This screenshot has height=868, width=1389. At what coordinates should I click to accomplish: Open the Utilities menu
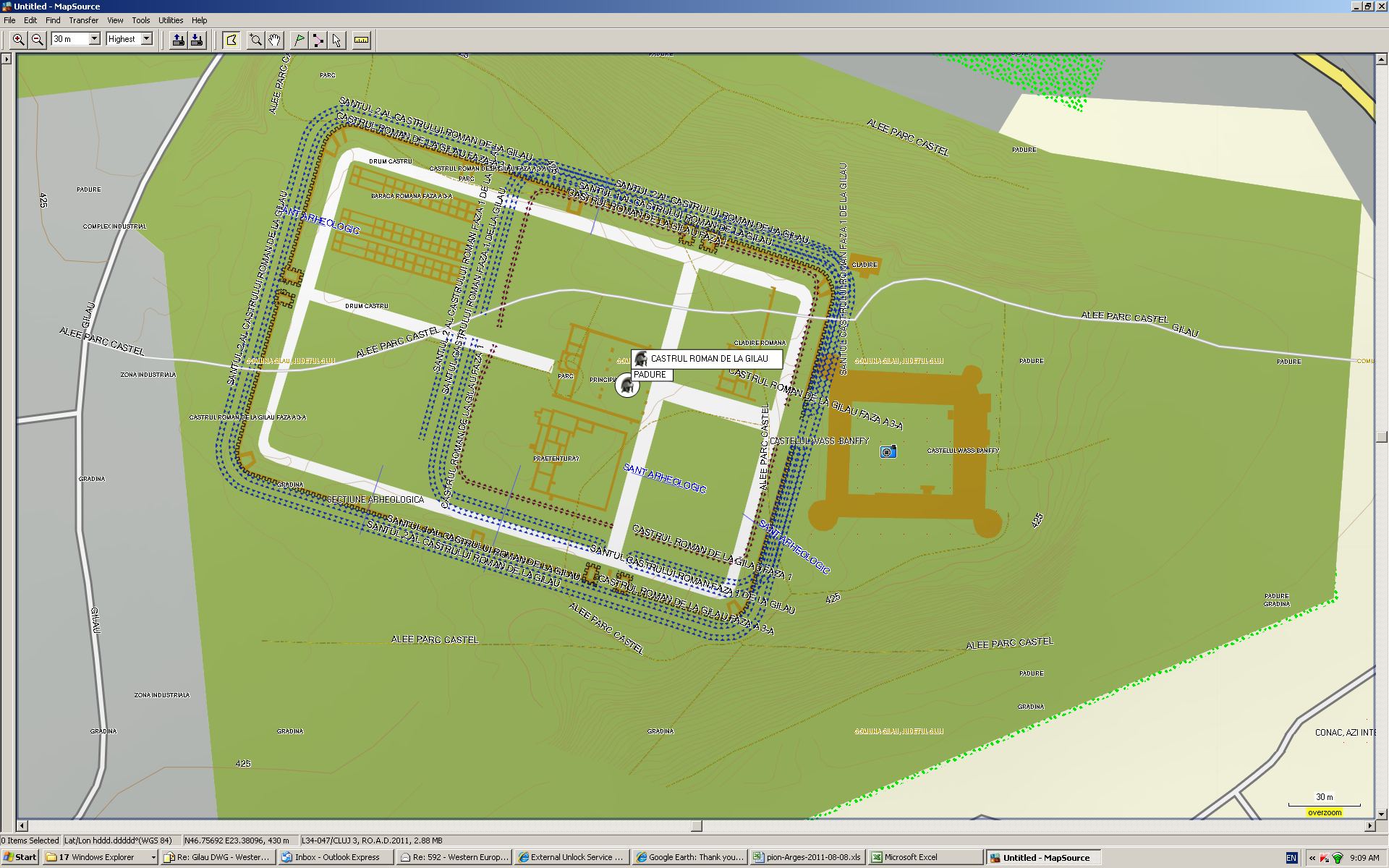(x=171, y=20)
